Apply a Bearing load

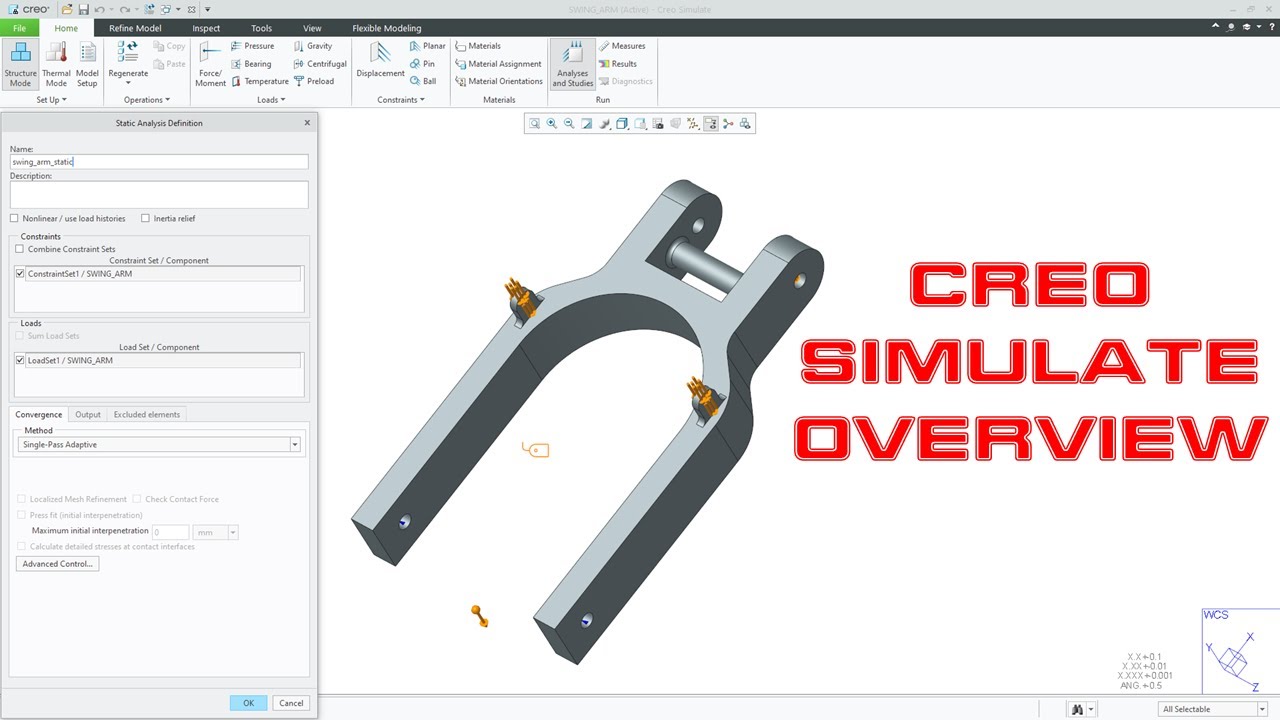(x=251, y=64)
